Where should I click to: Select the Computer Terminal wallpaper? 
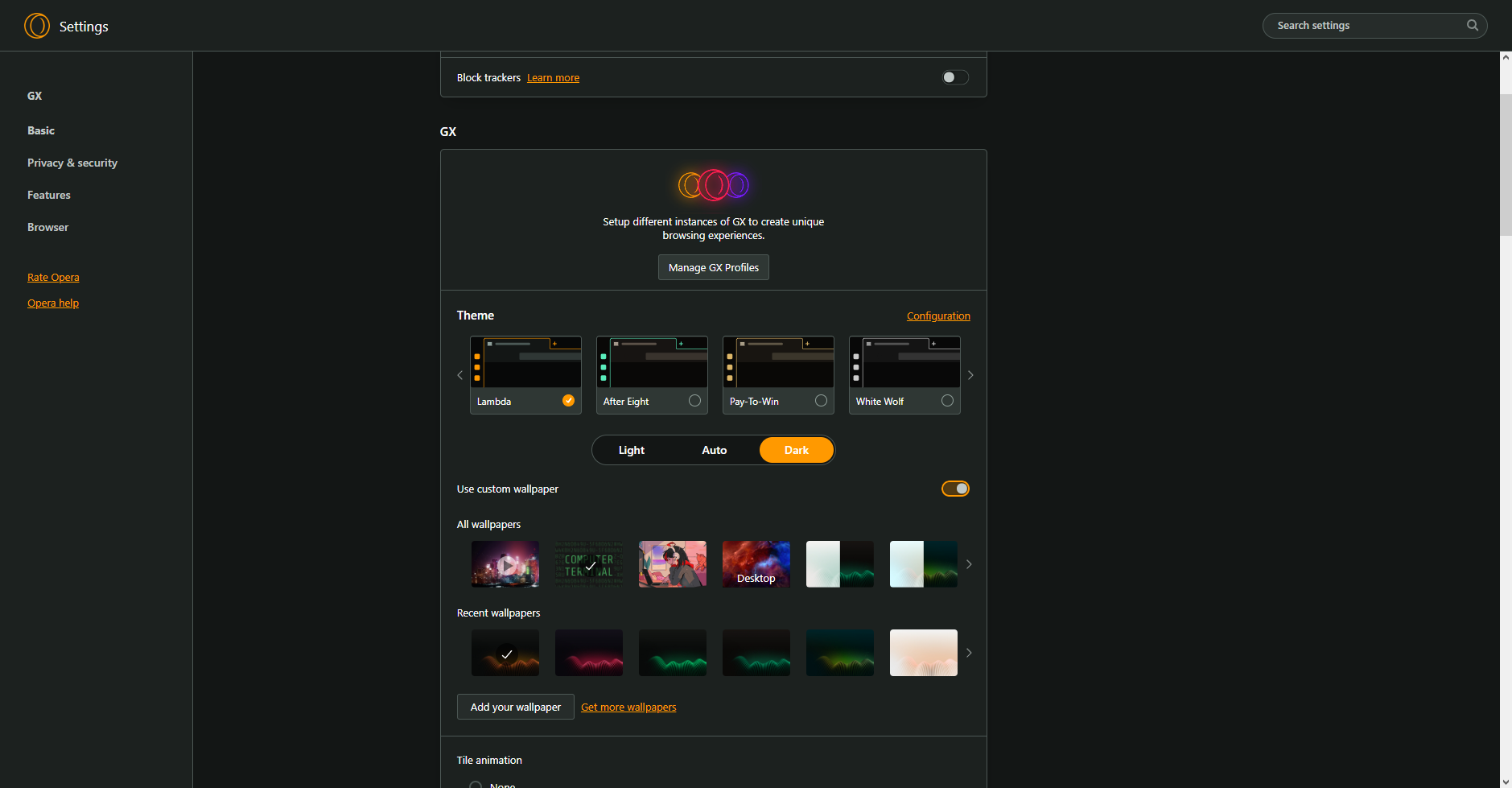tap(589, 564)
